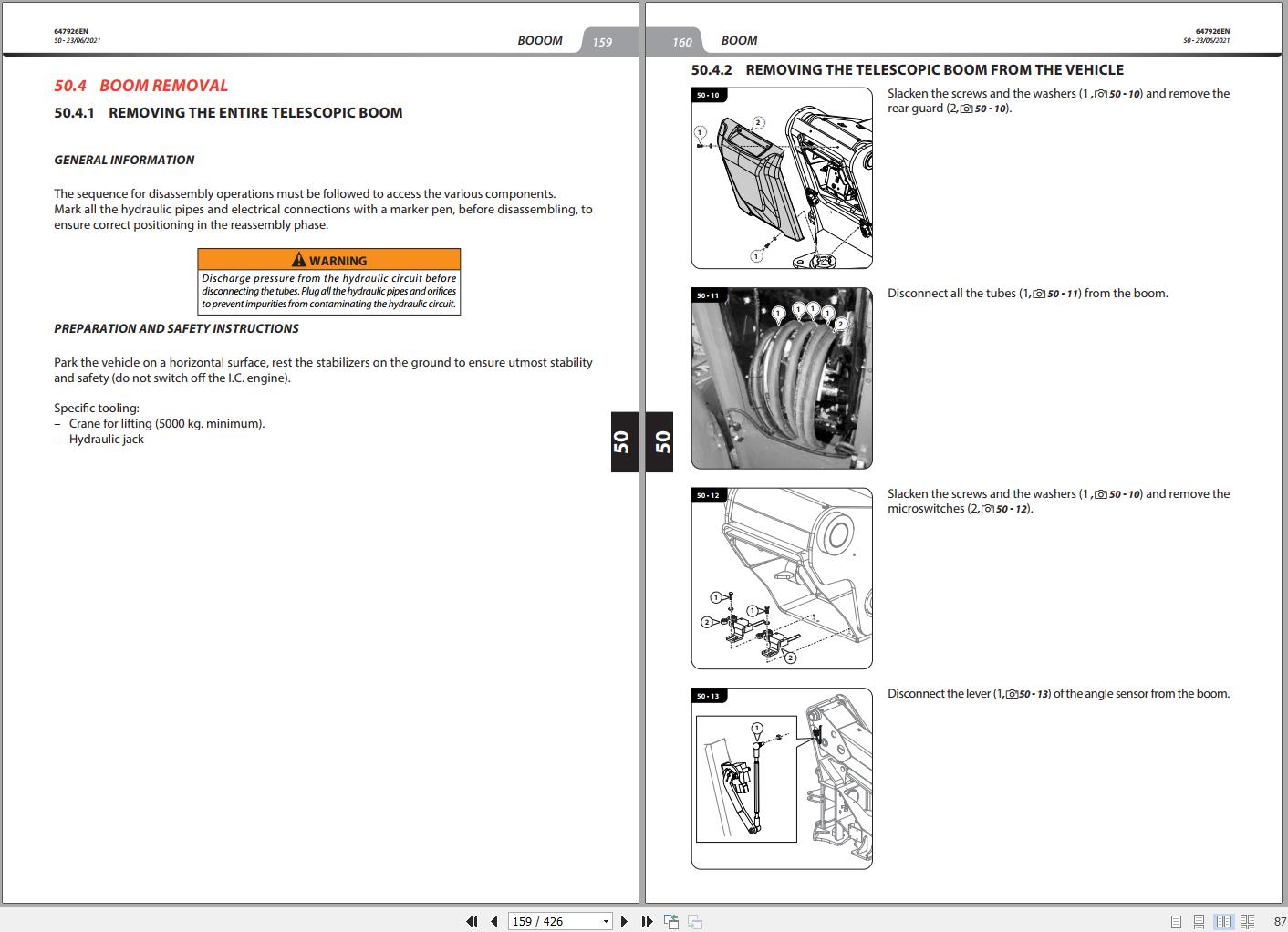Click the 50-13 angle sensor figure

(782, 779)
